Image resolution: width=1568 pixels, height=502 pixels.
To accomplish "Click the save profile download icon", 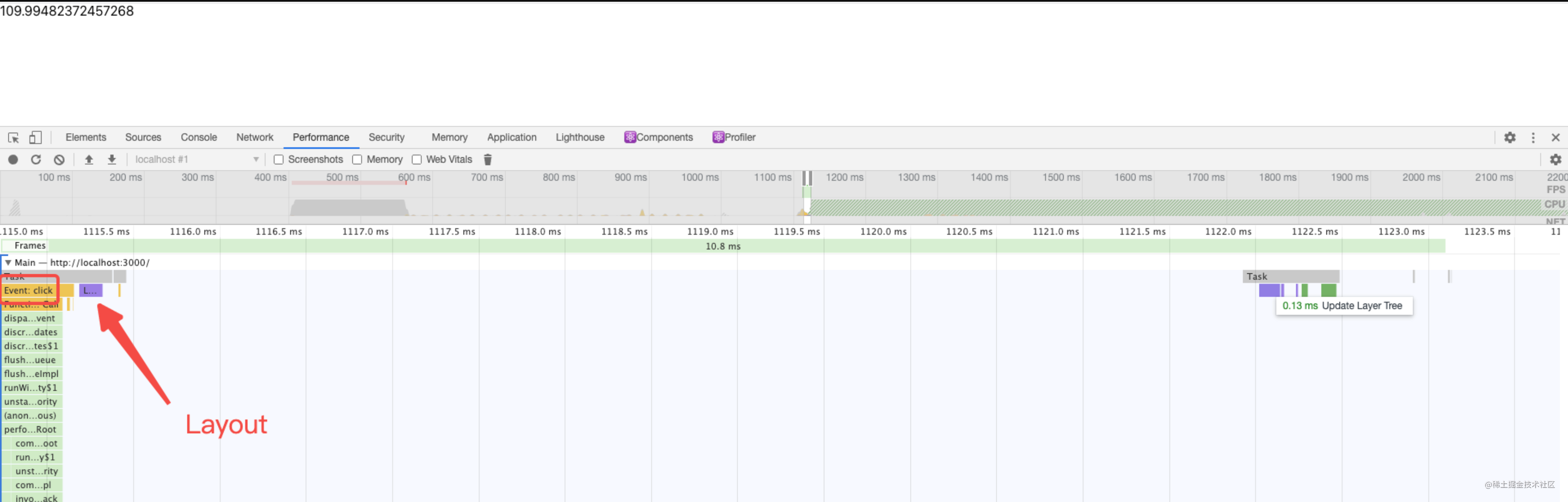I will [x=112, y=159].
